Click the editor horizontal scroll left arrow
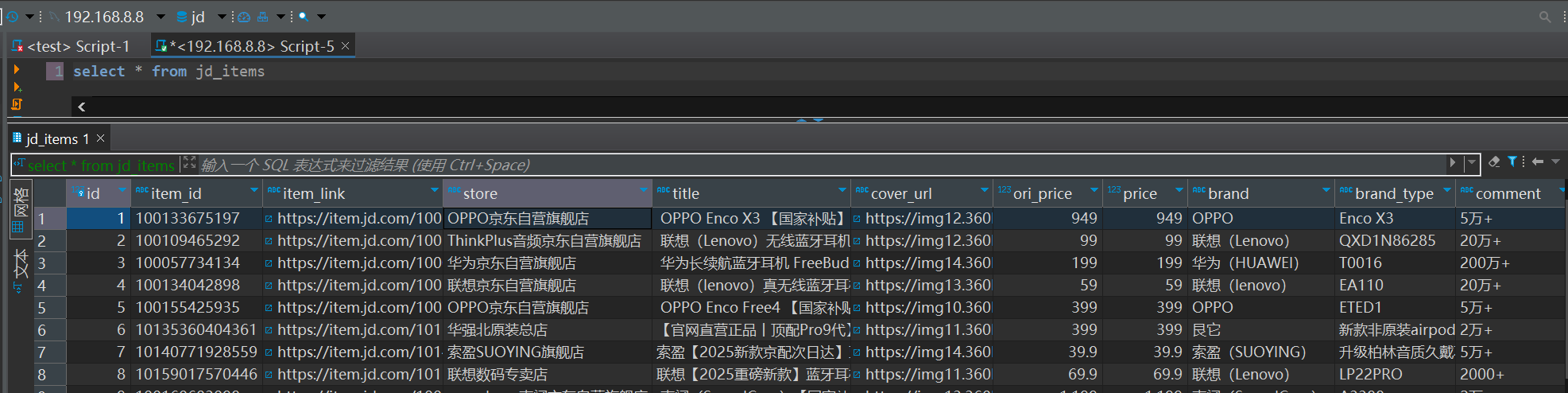 81,107
